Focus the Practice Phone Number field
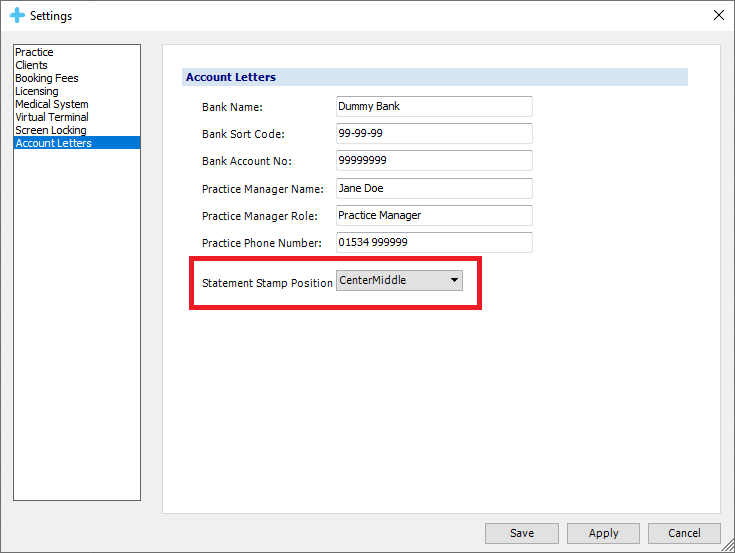 point(434,243)
